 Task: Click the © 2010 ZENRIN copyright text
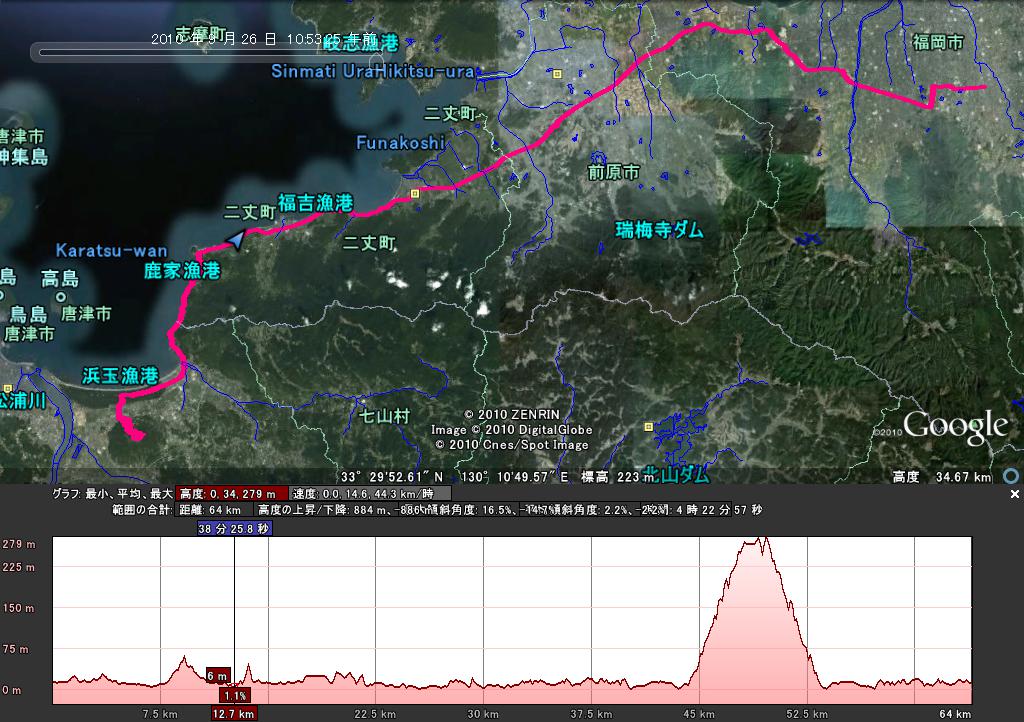512,415
